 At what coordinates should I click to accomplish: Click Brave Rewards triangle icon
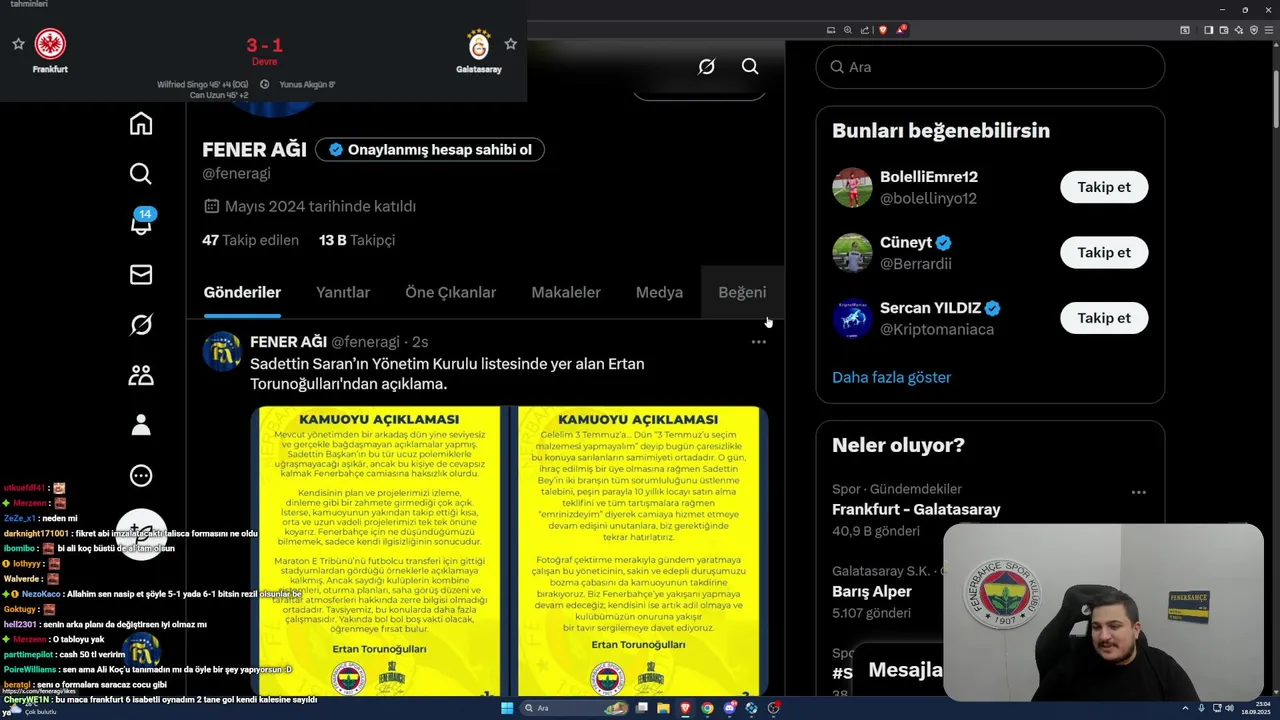(901, 30)
